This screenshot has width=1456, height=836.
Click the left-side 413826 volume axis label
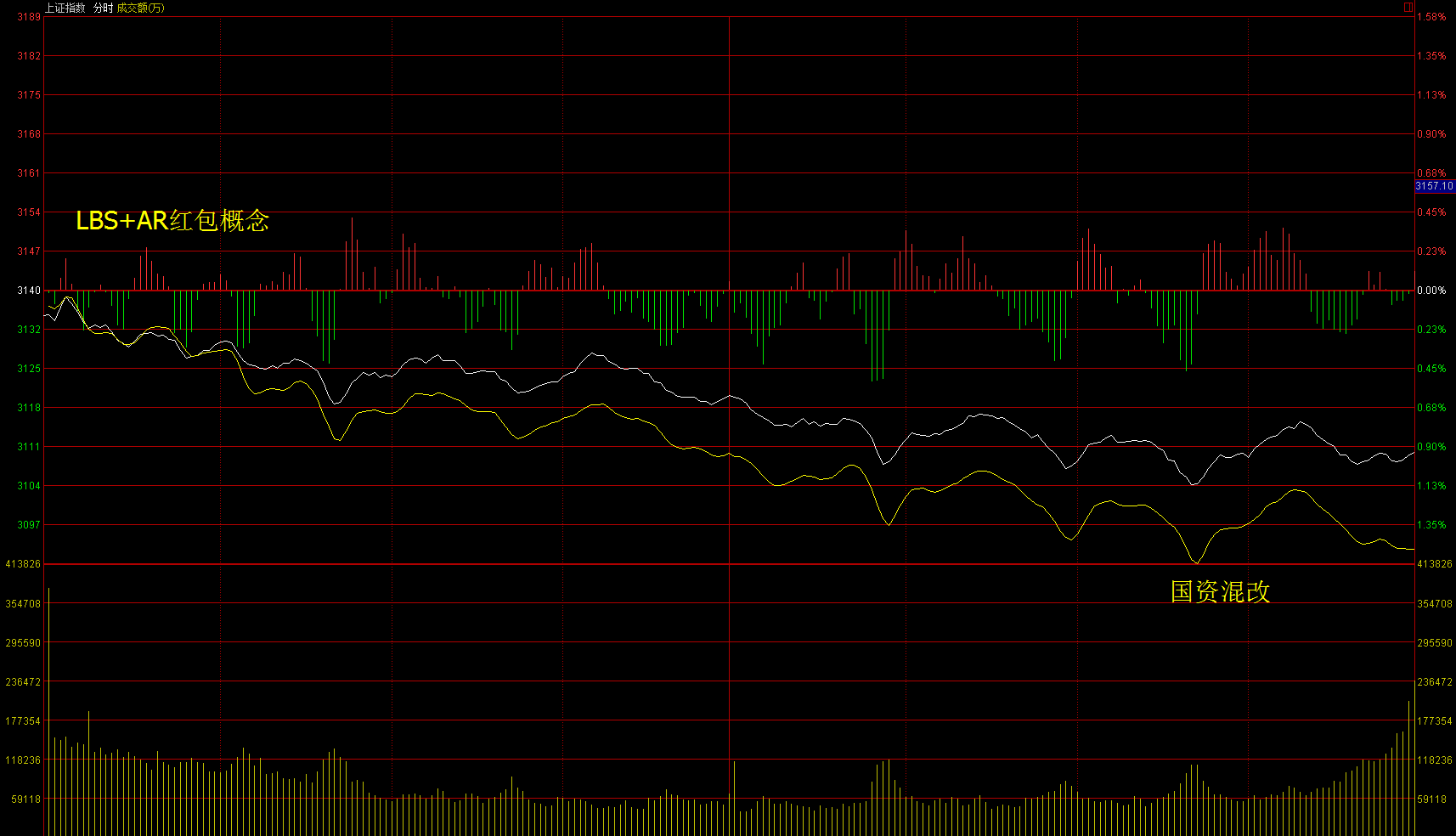point(23,564)
